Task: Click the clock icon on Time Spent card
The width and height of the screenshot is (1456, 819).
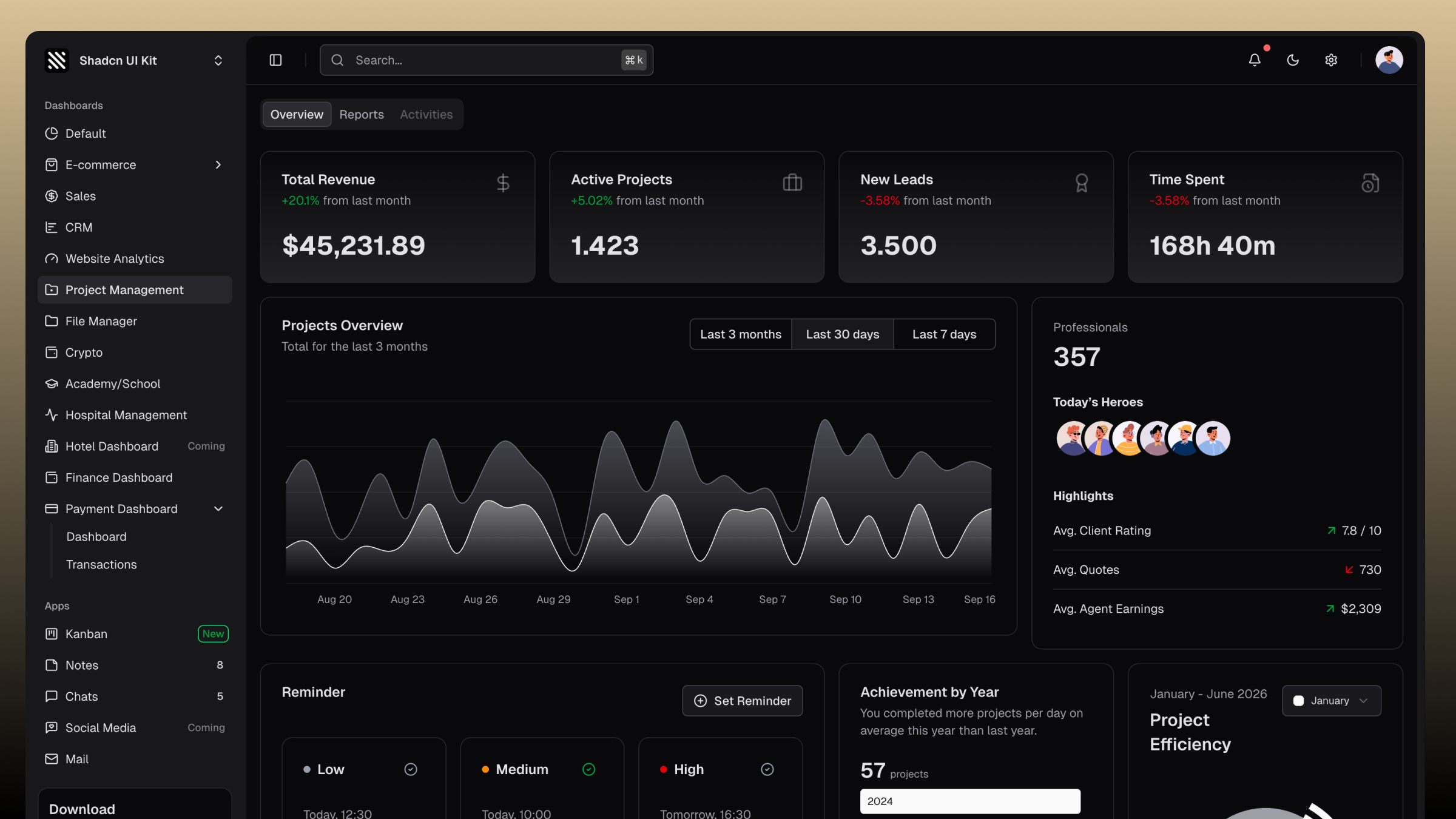Action: tap(1370, 182)
